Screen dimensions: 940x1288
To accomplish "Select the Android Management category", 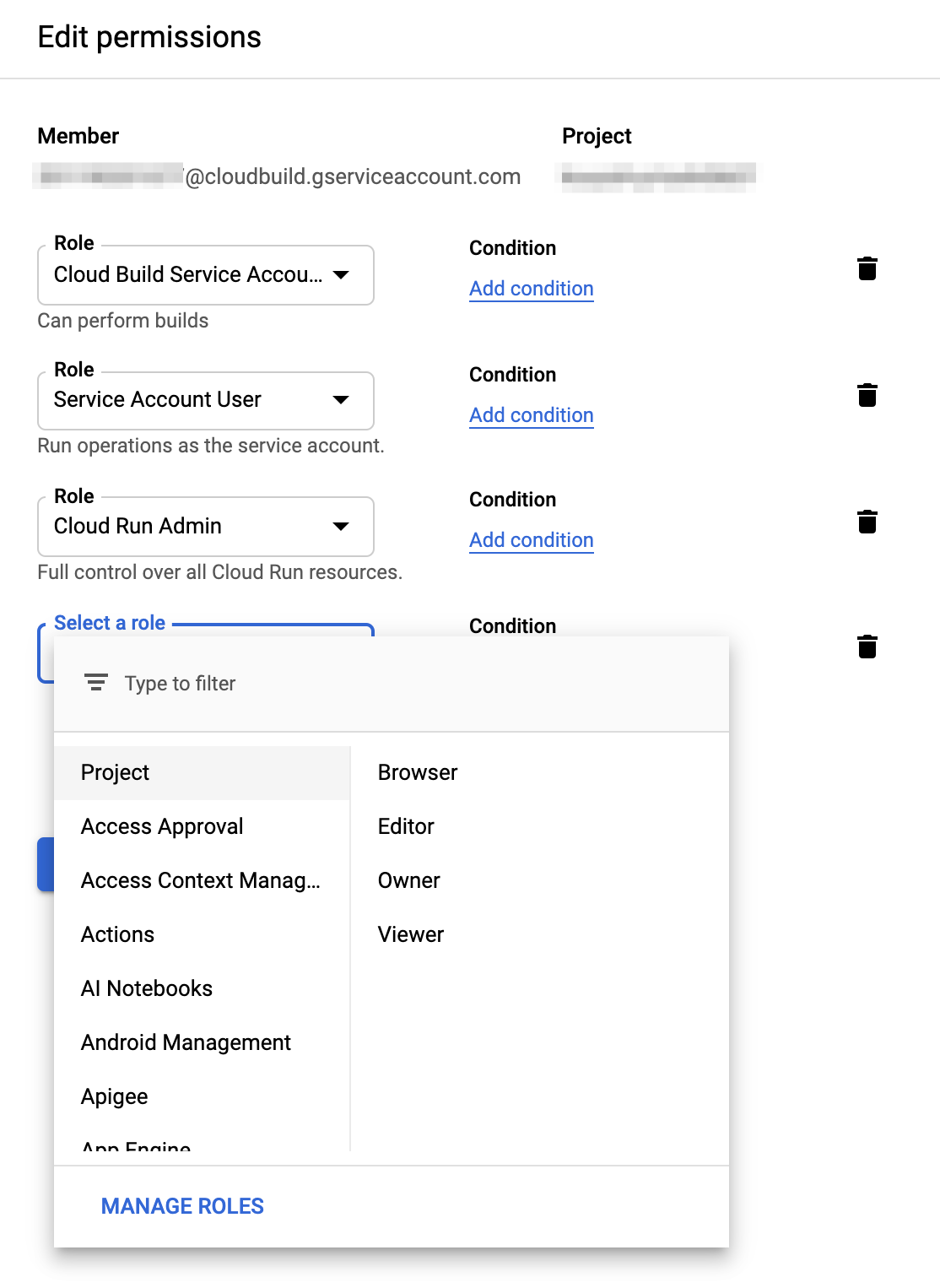I will pos(202,1042).
